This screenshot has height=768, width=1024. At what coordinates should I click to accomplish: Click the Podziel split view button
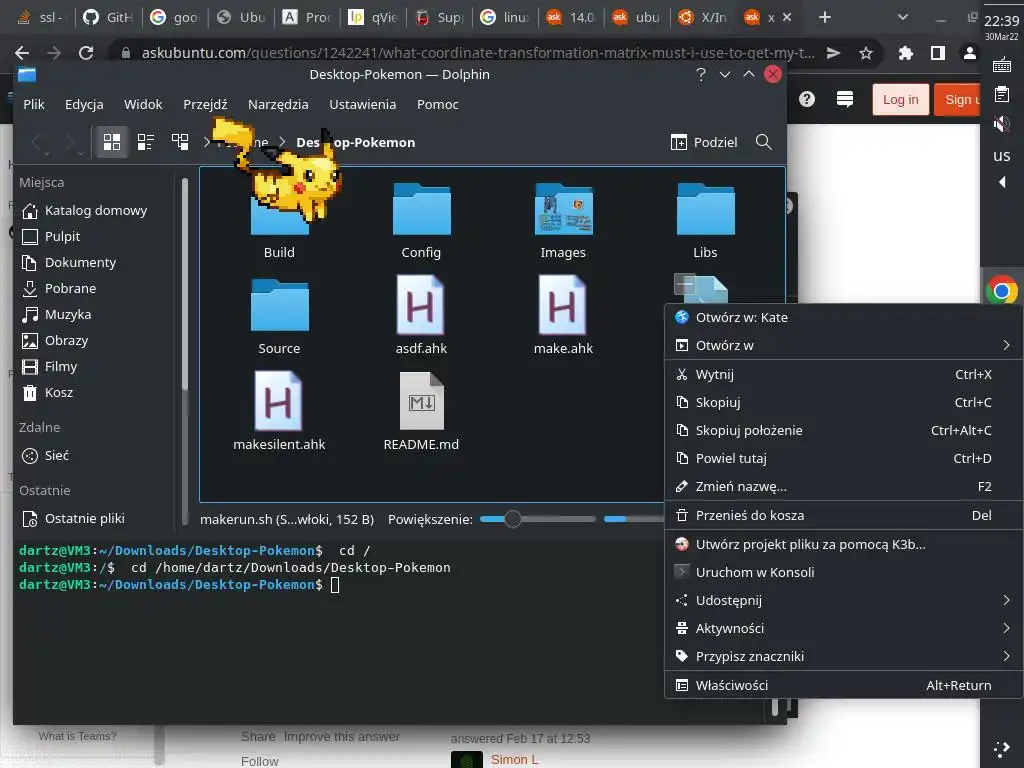coord(704,142)
